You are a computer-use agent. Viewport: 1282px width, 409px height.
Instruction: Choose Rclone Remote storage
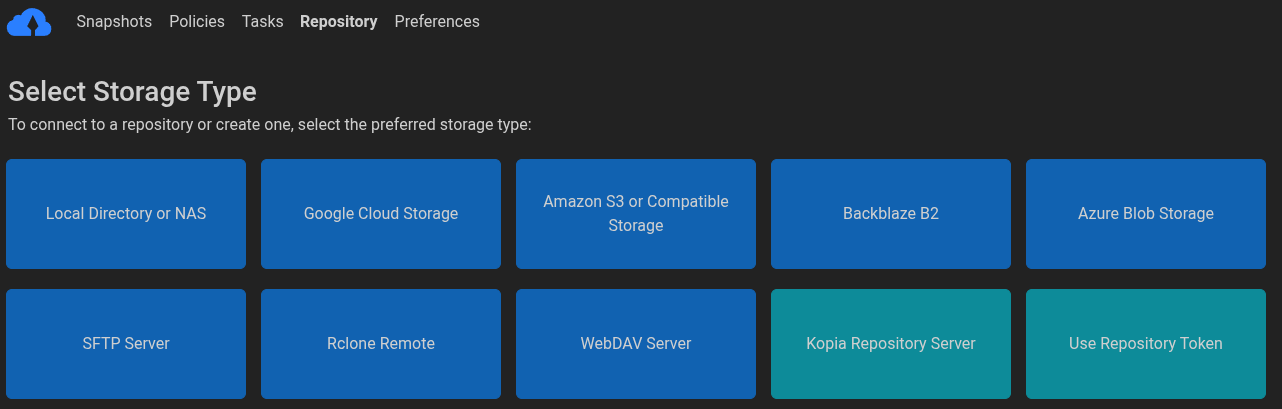(381, 344)
